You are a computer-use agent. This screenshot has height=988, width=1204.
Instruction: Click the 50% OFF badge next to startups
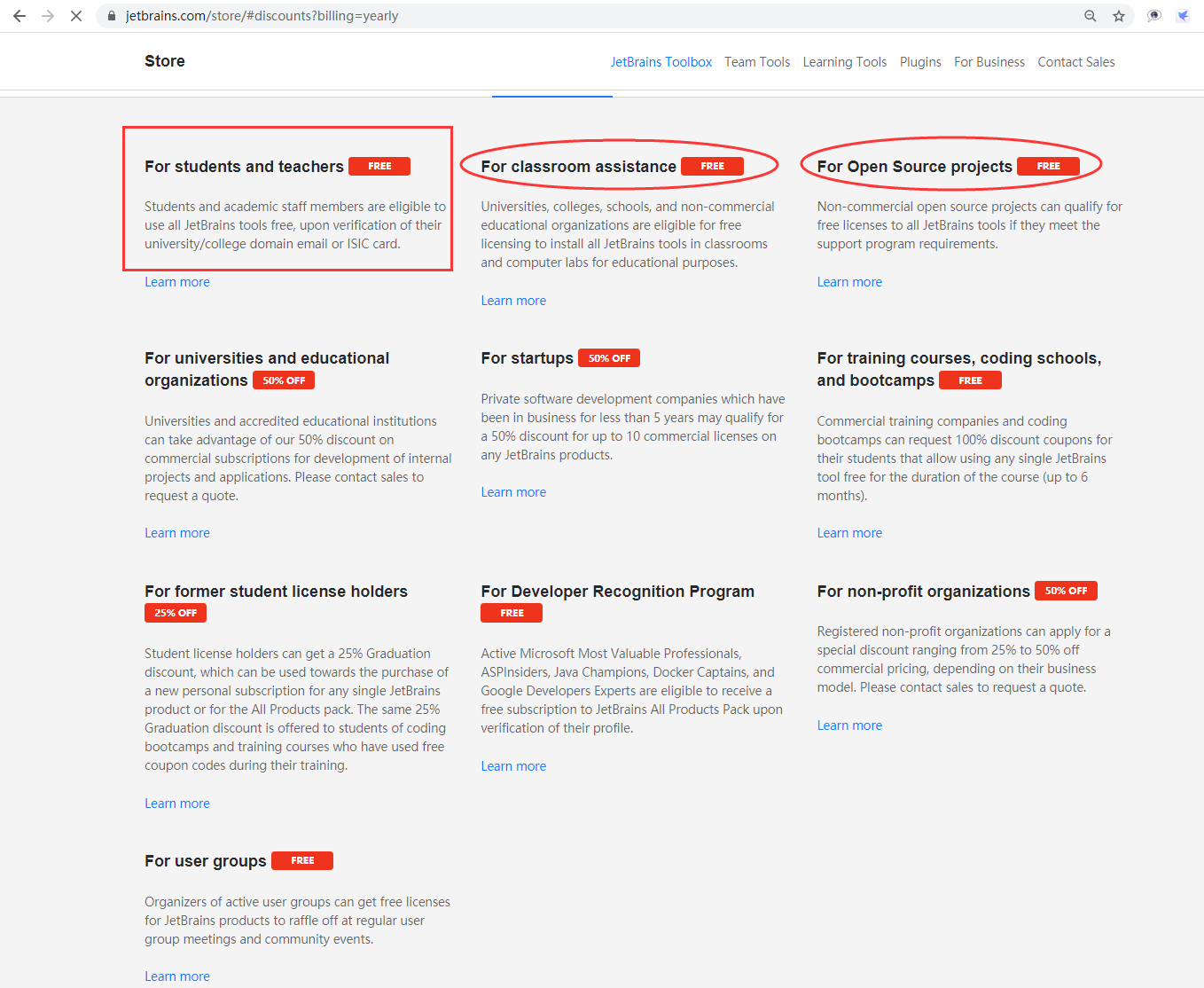(609, 358)
